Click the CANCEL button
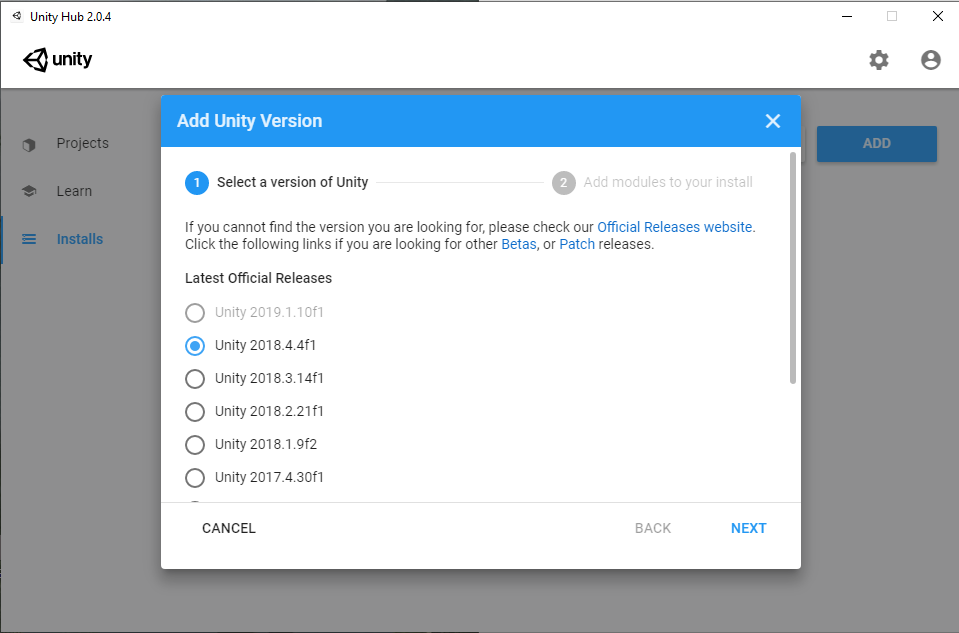Viewport: 959px width, 633px height. point(229,528)
